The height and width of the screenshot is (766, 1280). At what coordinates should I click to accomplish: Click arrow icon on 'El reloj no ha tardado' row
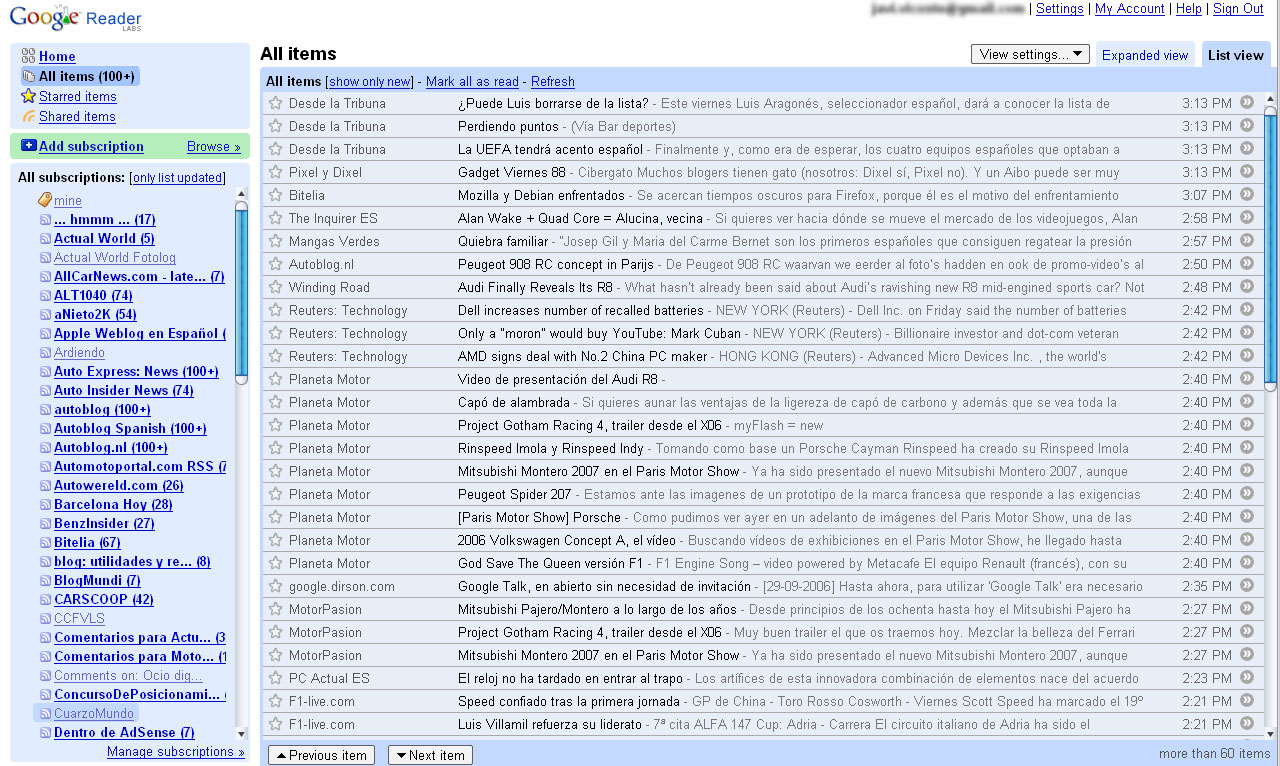[1246, 677]
